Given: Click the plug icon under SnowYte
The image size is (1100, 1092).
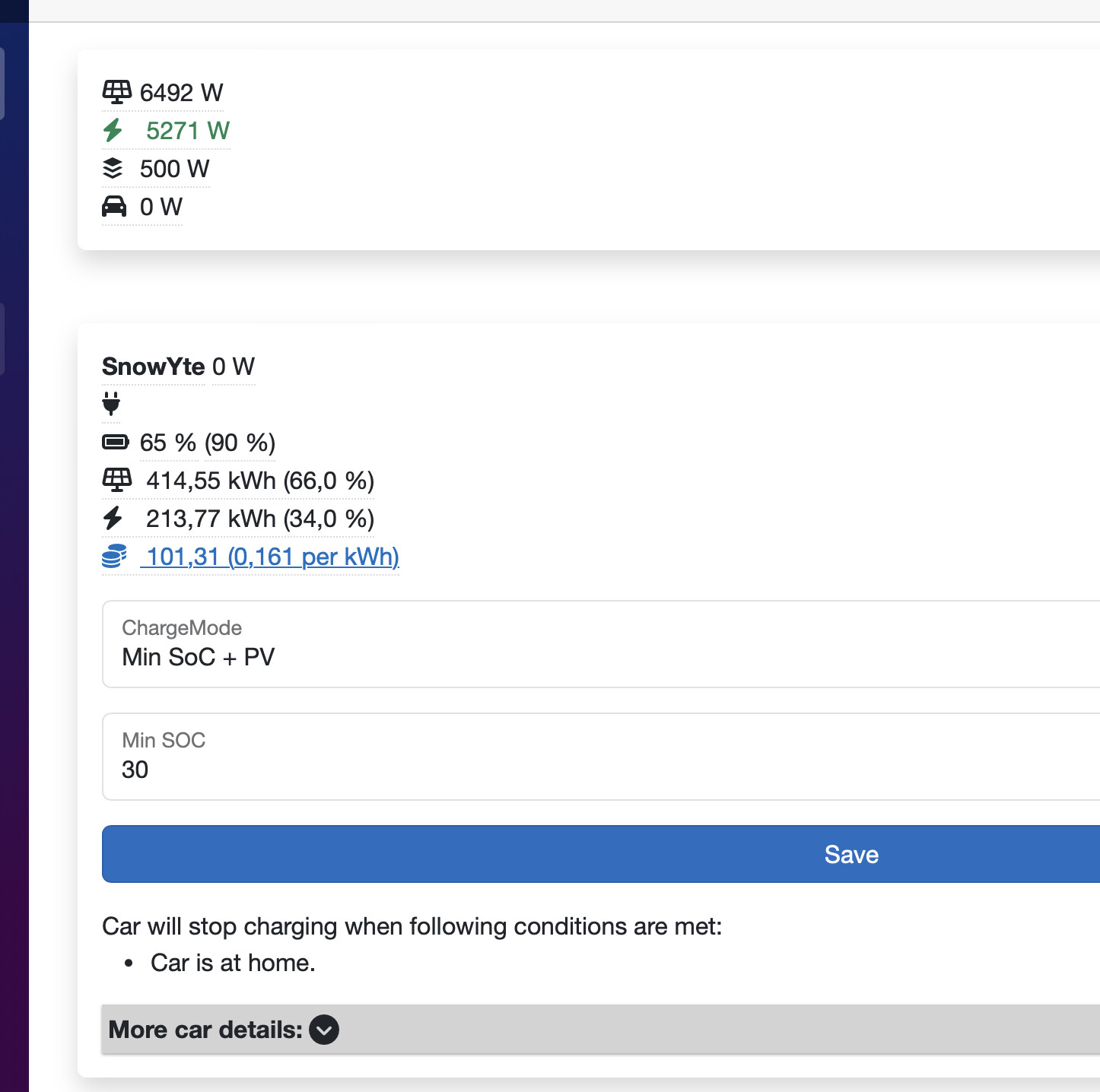Looking at the screenshot, I should (111, 403).
